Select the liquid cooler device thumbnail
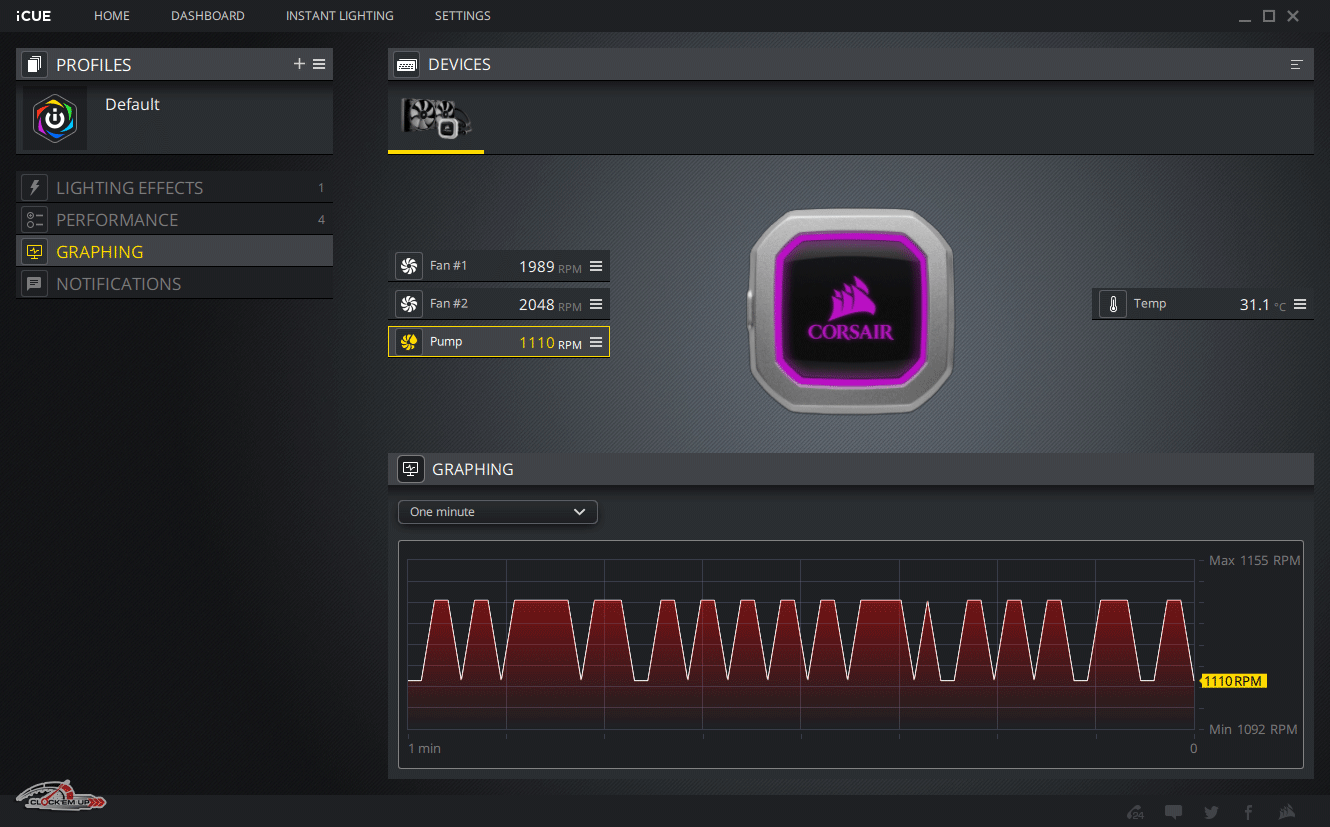 click(x=436, y=117)
